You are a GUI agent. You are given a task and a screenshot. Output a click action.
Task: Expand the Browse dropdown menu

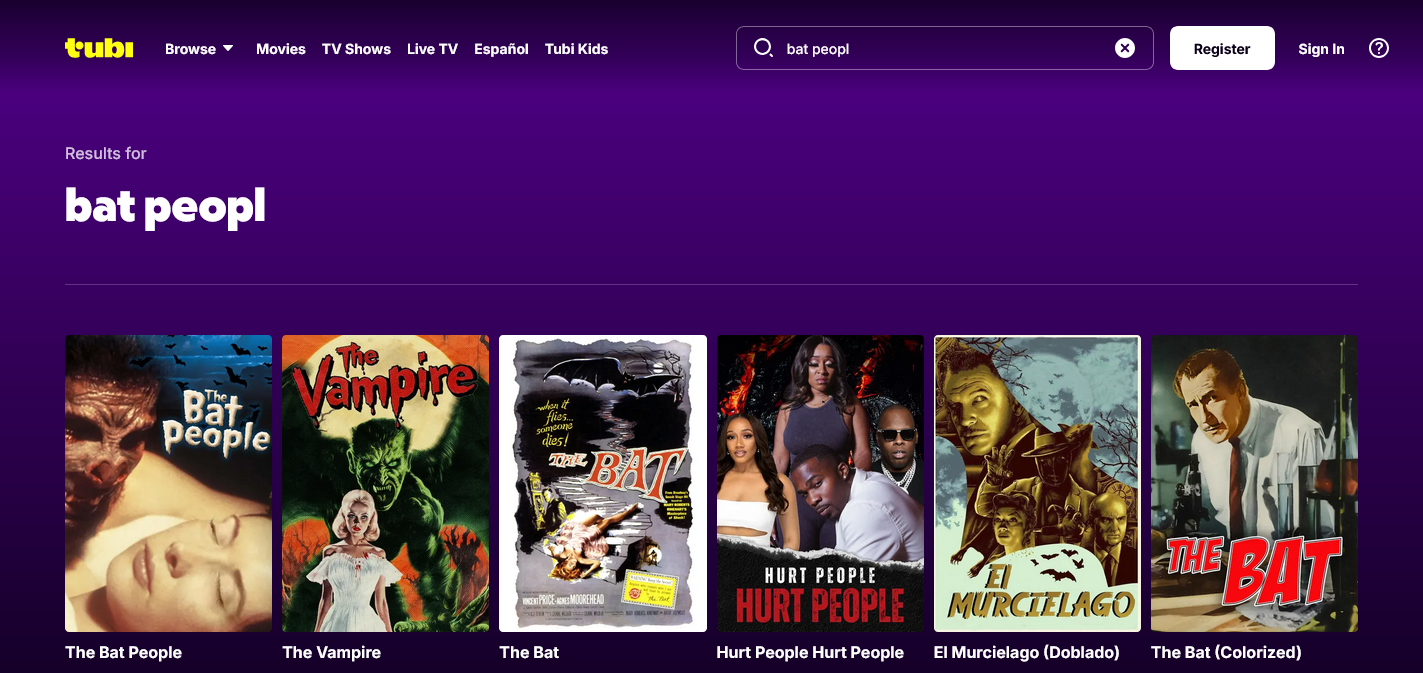[x=199, y=49]
